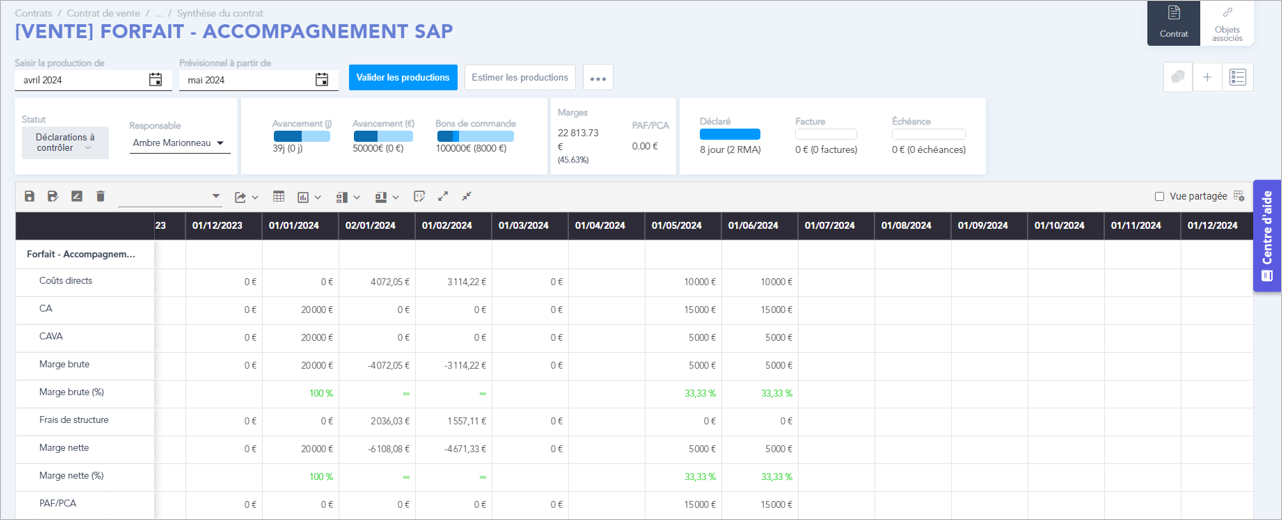Open the export icon in grid toolbar

pos(240,197)
